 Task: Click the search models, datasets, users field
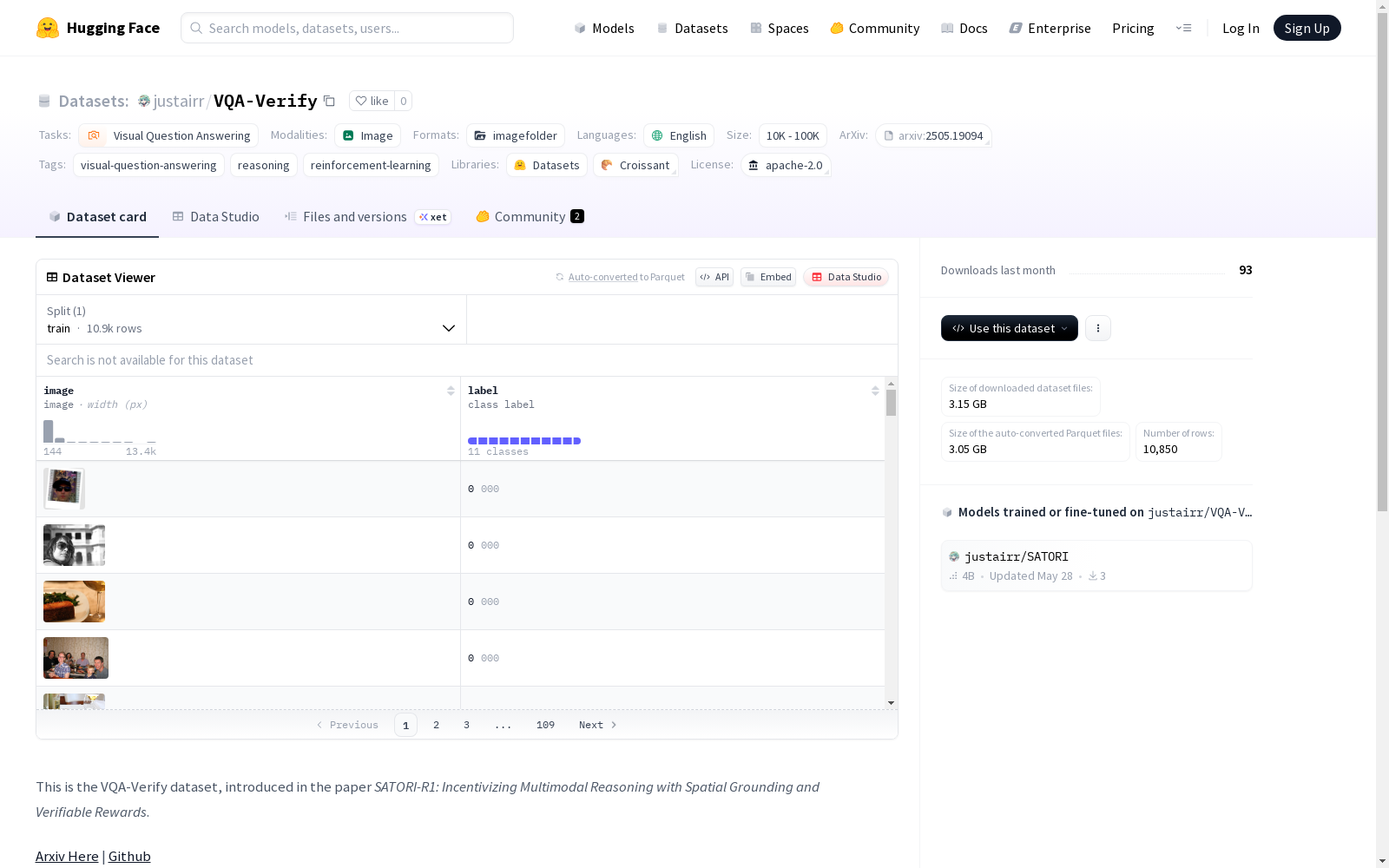pos(347,28)
